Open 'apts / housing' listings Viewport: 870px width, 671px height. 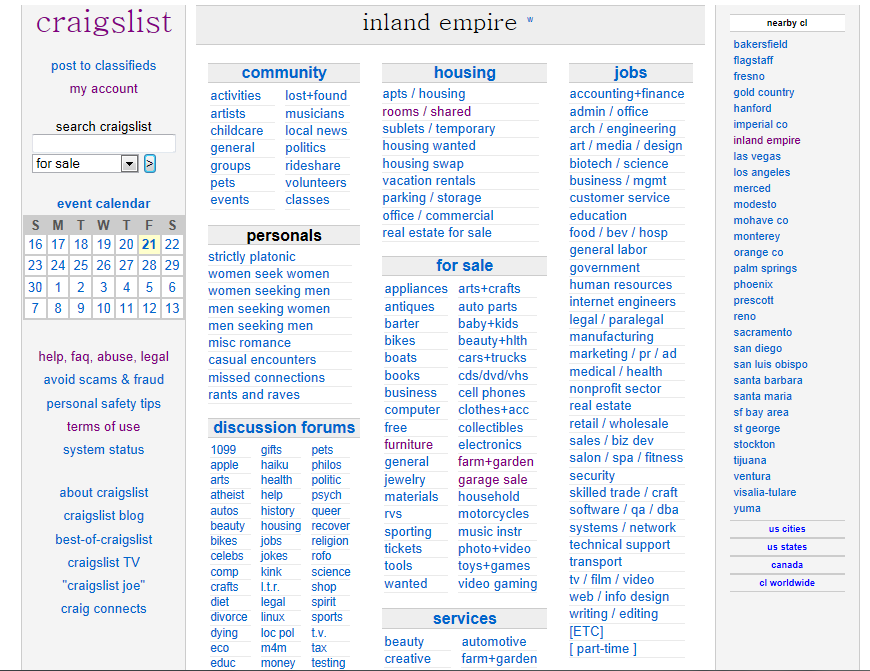[424, 94]
